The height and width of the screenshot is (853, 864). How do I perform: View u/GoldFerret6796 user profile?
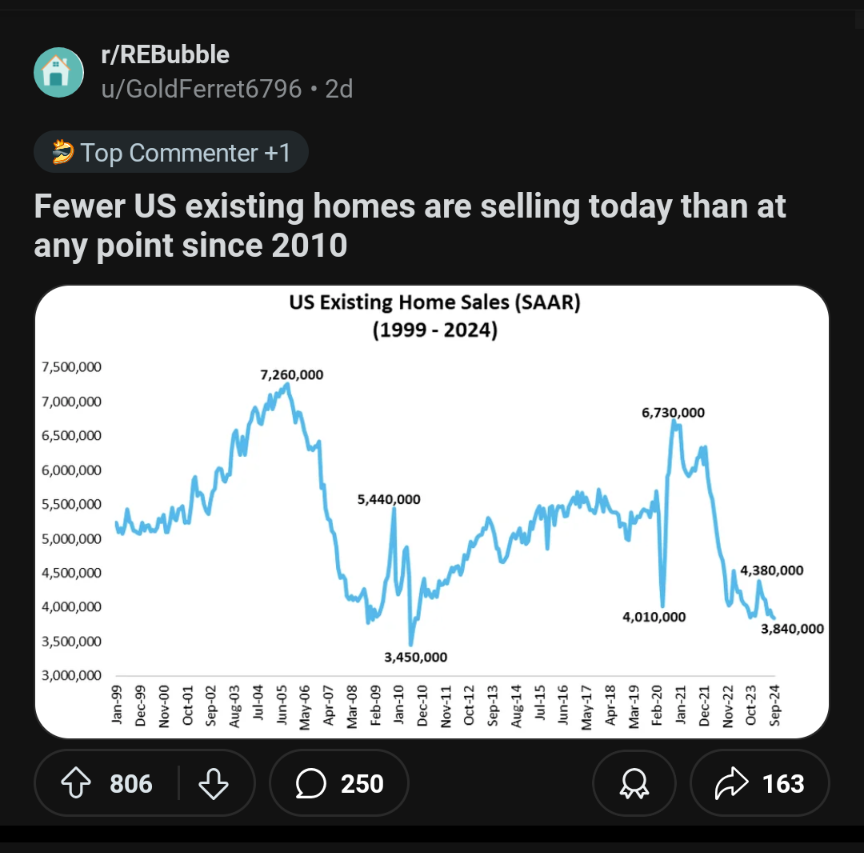click(201, 89)
